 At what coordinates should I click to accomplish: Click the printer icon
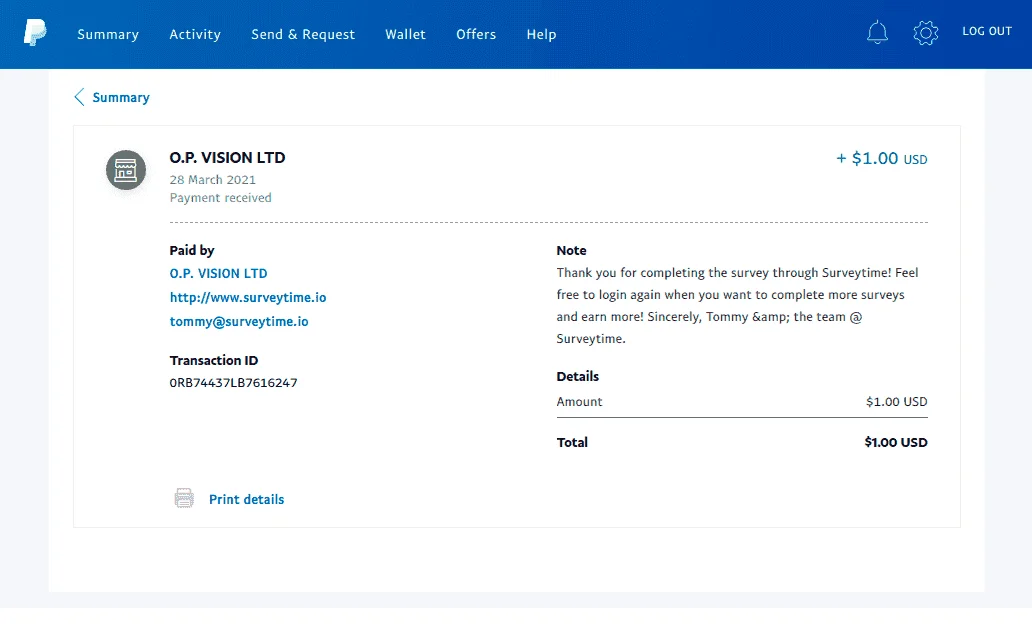[x=184, y=498]
